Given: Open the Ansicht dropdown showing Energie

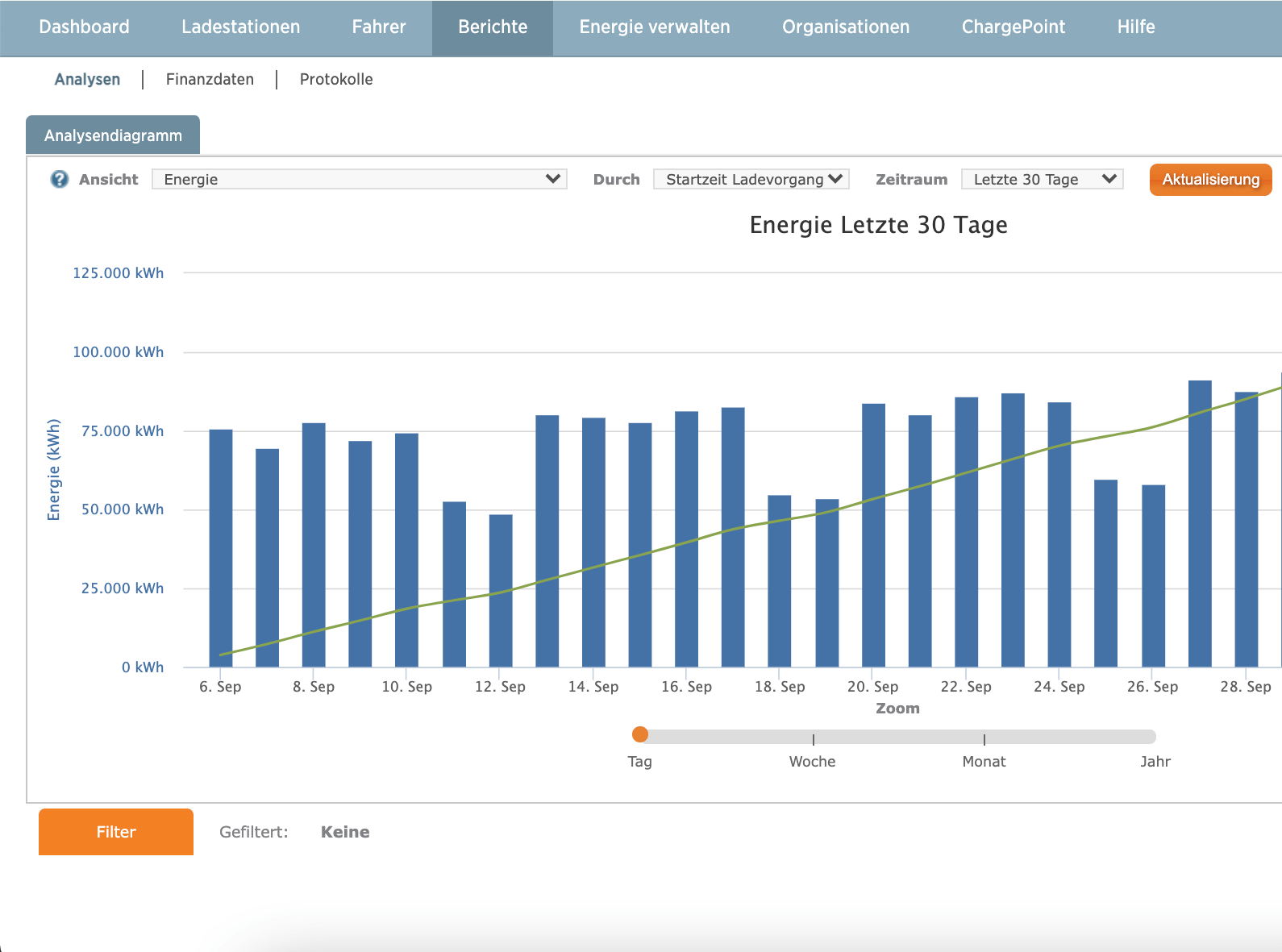Looking at the screenshot, I should point(359,179).
